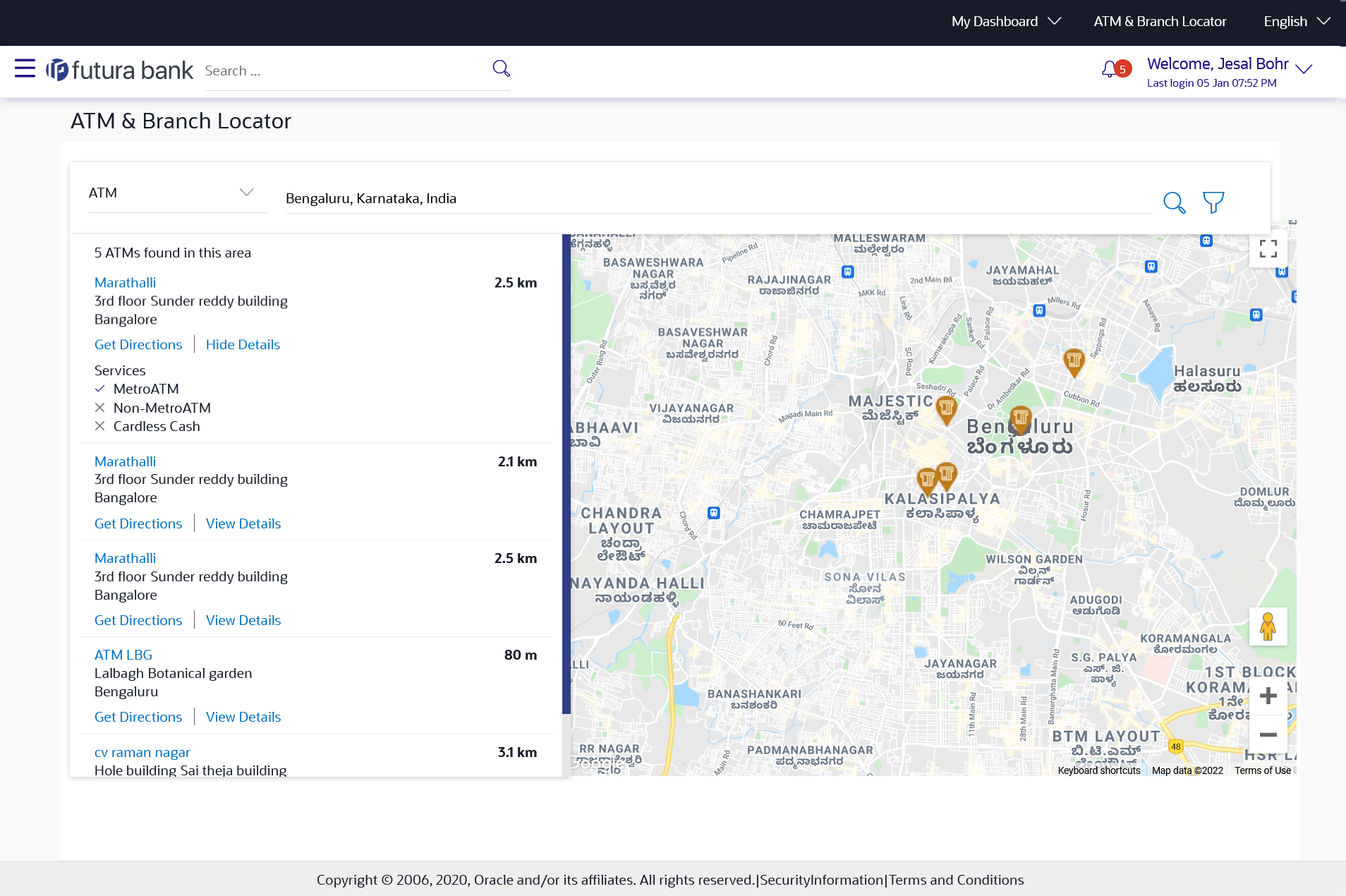Viewport: 1346px width, 896px height.
Task: Toggle fullscreen map view
Action: click(1268, 249)
